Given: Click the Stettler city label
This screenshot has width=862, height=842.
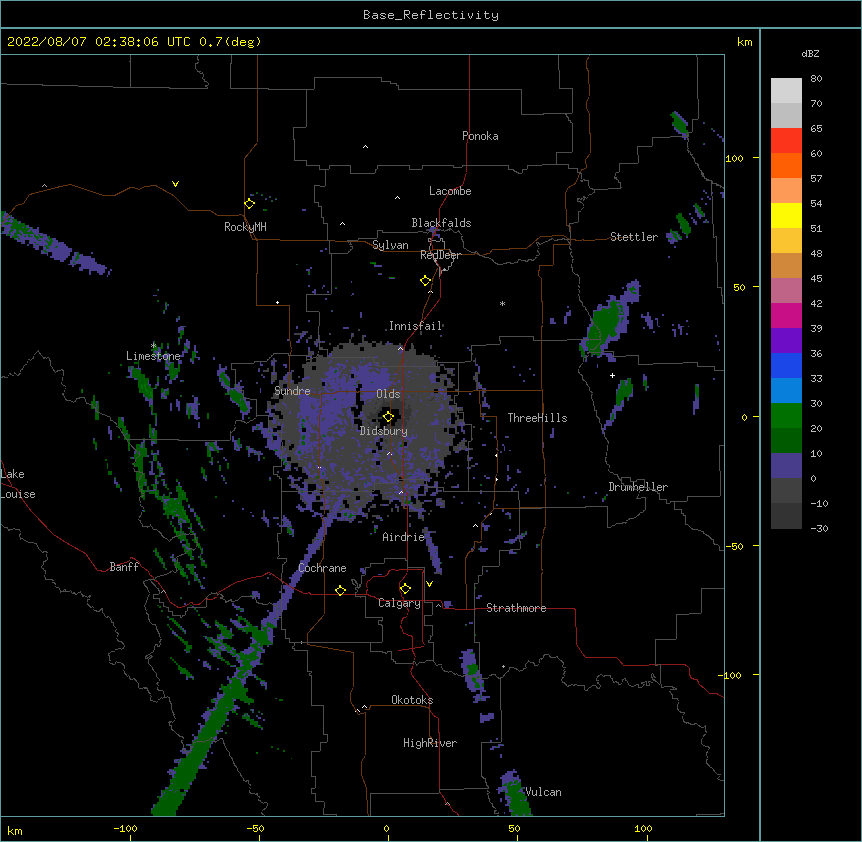Looking at the screenshot, I should coord(634,237).
